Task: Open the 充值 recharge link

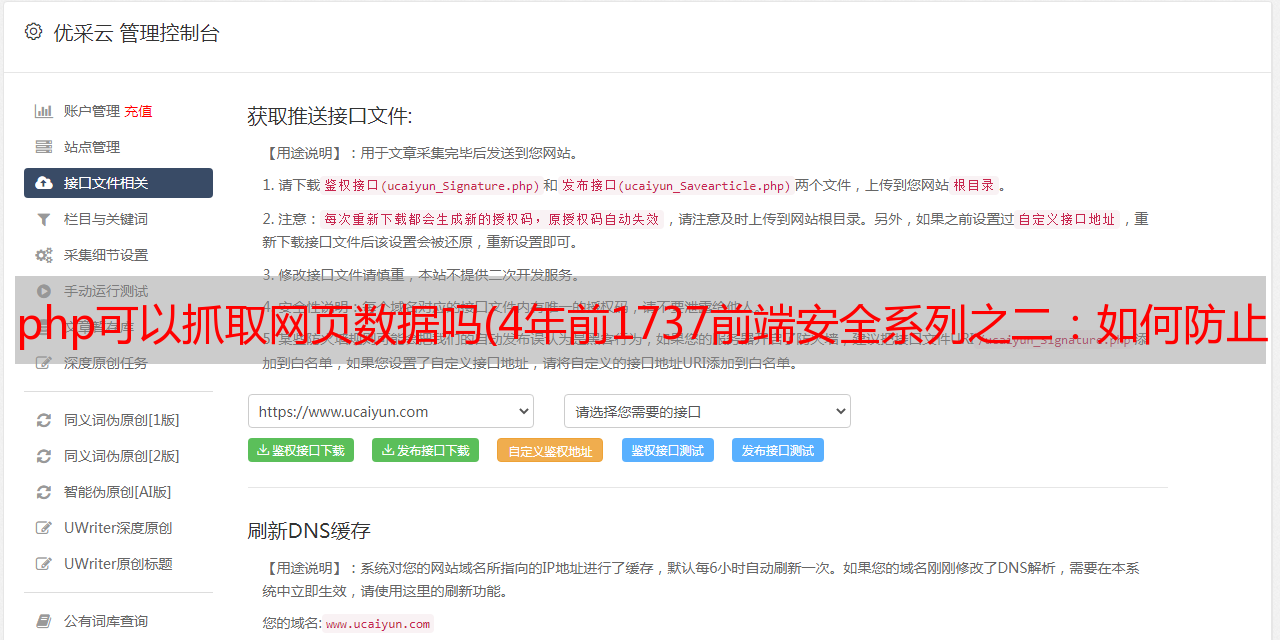Action: click(139, 111)
